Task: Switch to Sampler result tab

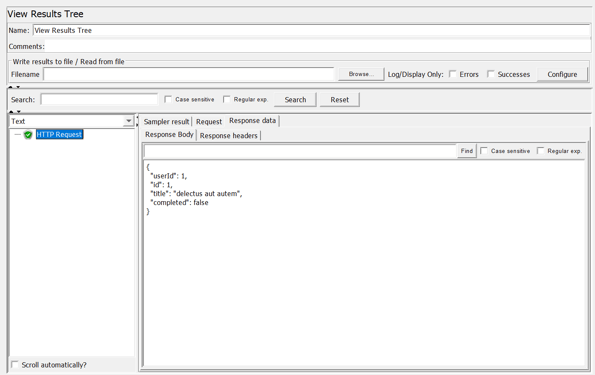Action: (166, 121)
